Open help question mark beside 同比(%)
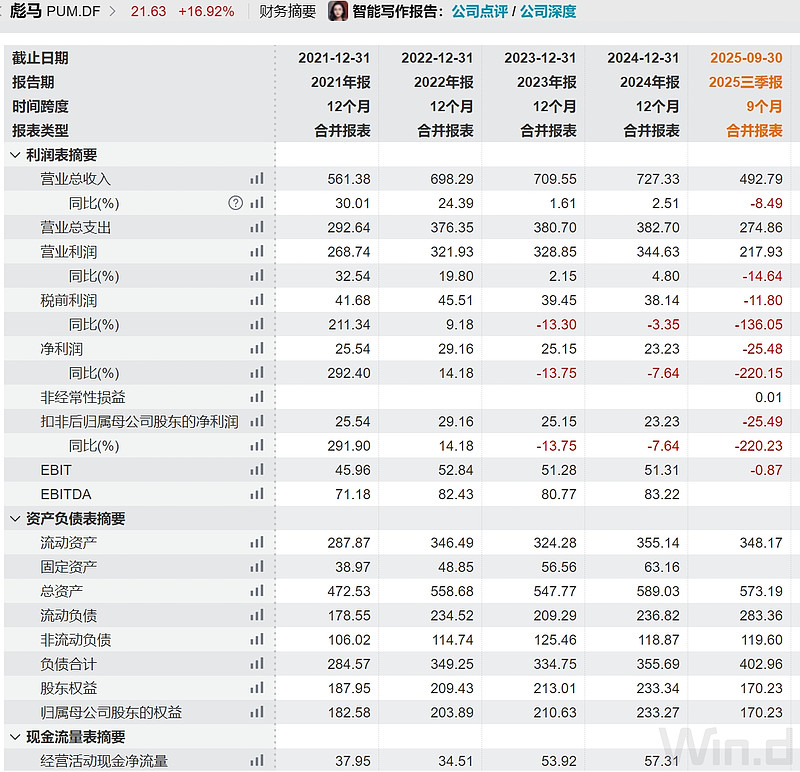Image resolution: width=800 pixels, height=772 pixels. click(235, 203)
